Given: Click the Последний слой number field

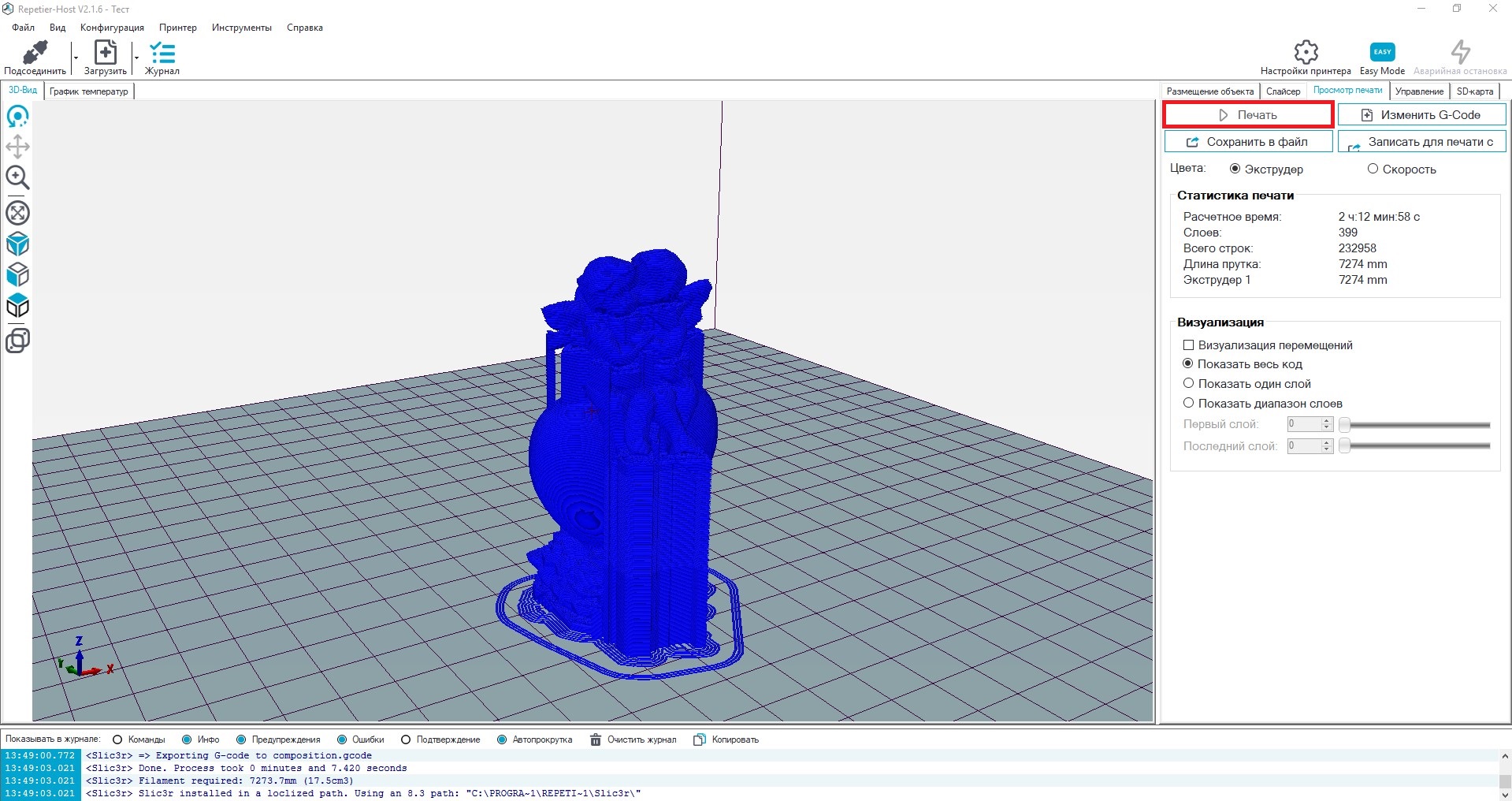Looking at the screenshot, I should (1303, 446).
